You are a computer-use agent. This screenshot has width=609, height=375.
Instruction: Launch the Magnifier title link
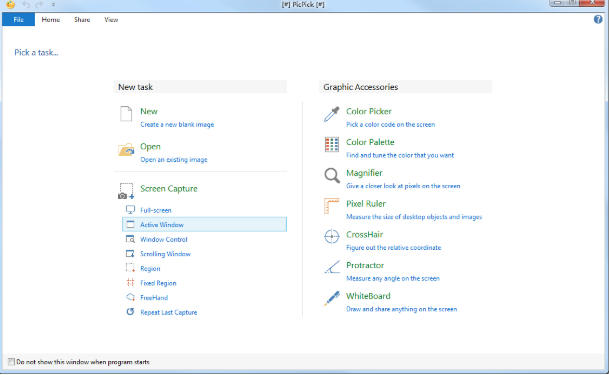point(364,173)
